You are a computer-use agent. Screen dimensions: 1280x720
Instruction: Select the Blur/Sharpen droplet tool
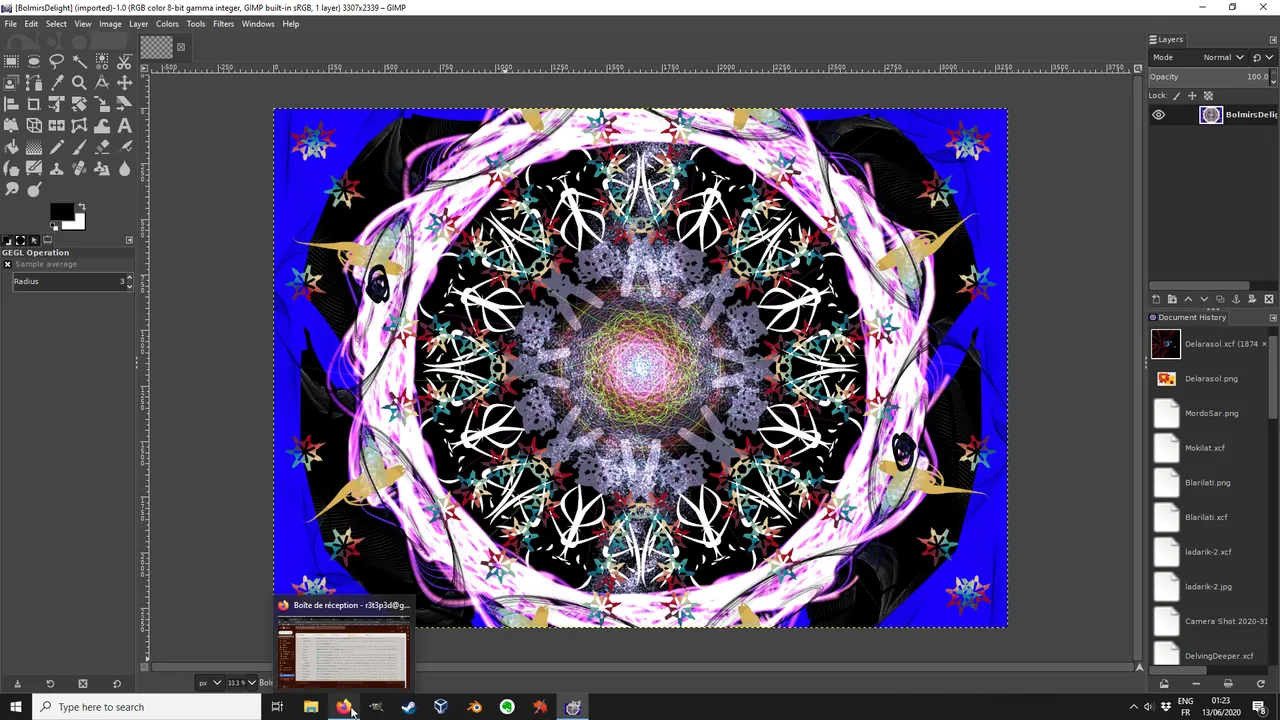point(124,170)
